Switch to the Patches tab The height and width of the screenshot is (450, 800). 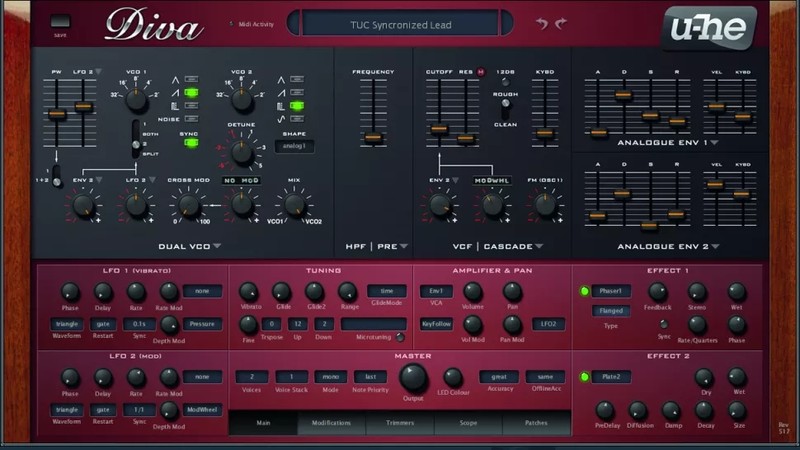click(x=536, y=423)
